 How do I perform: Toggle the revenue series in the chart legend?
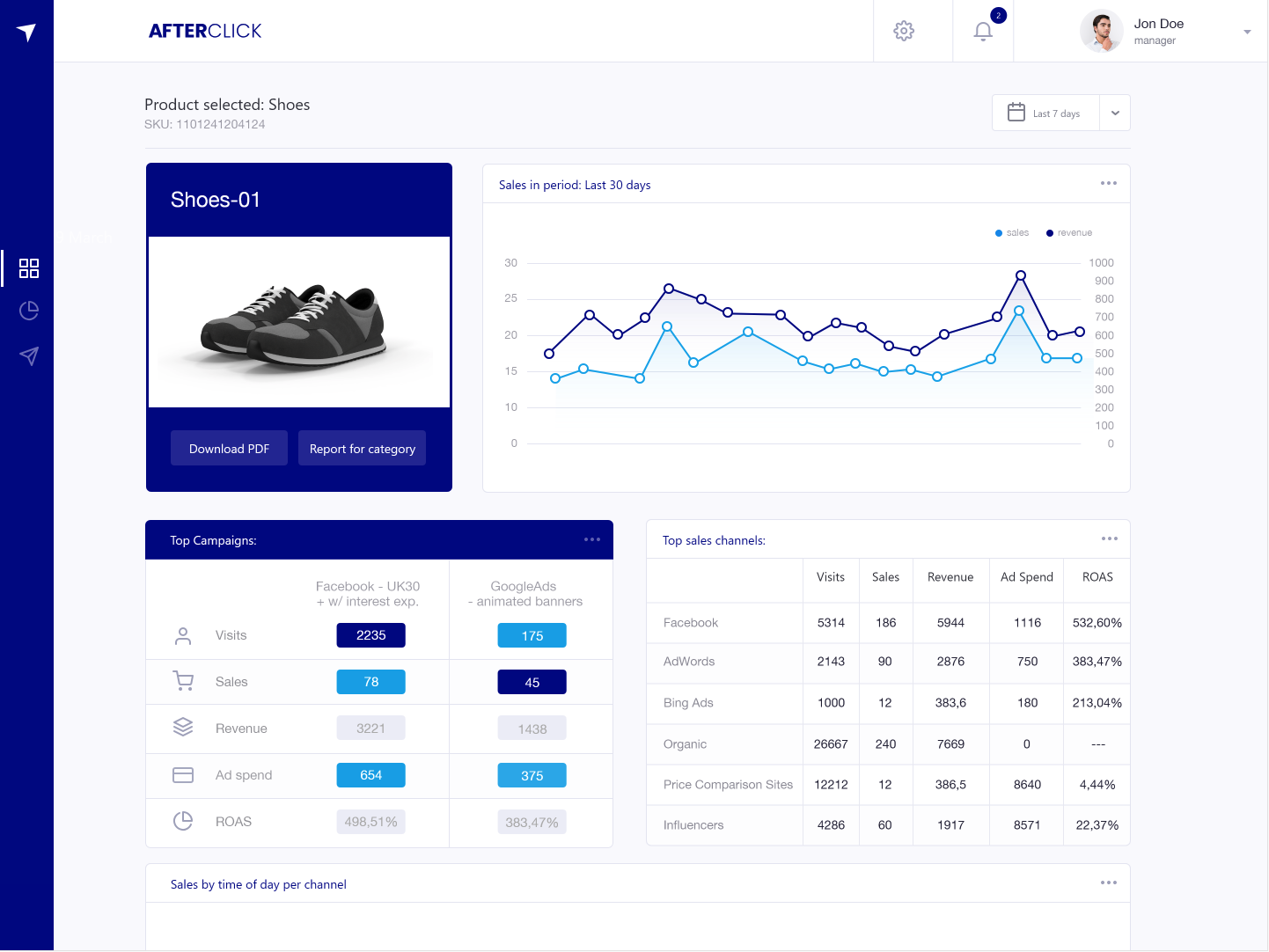[x=1068, y=232]
